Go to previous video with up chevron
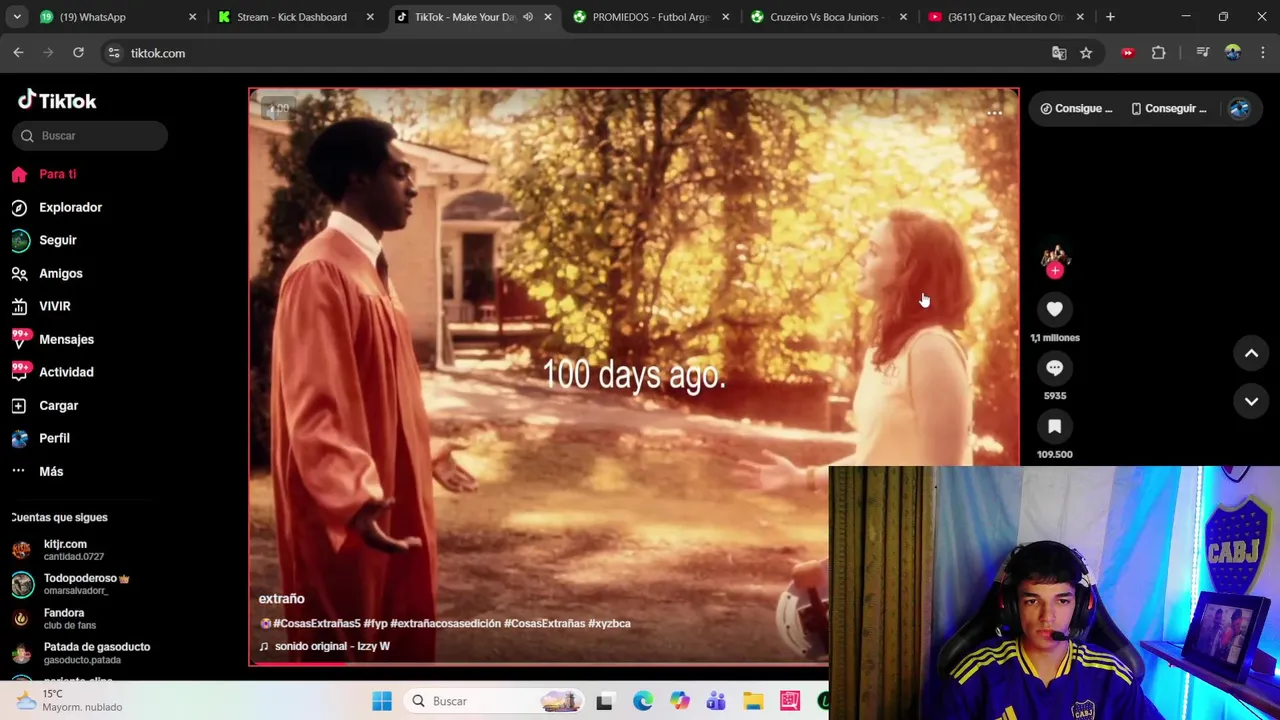Screen dimensions: 1280x720 click(1251, 353)
